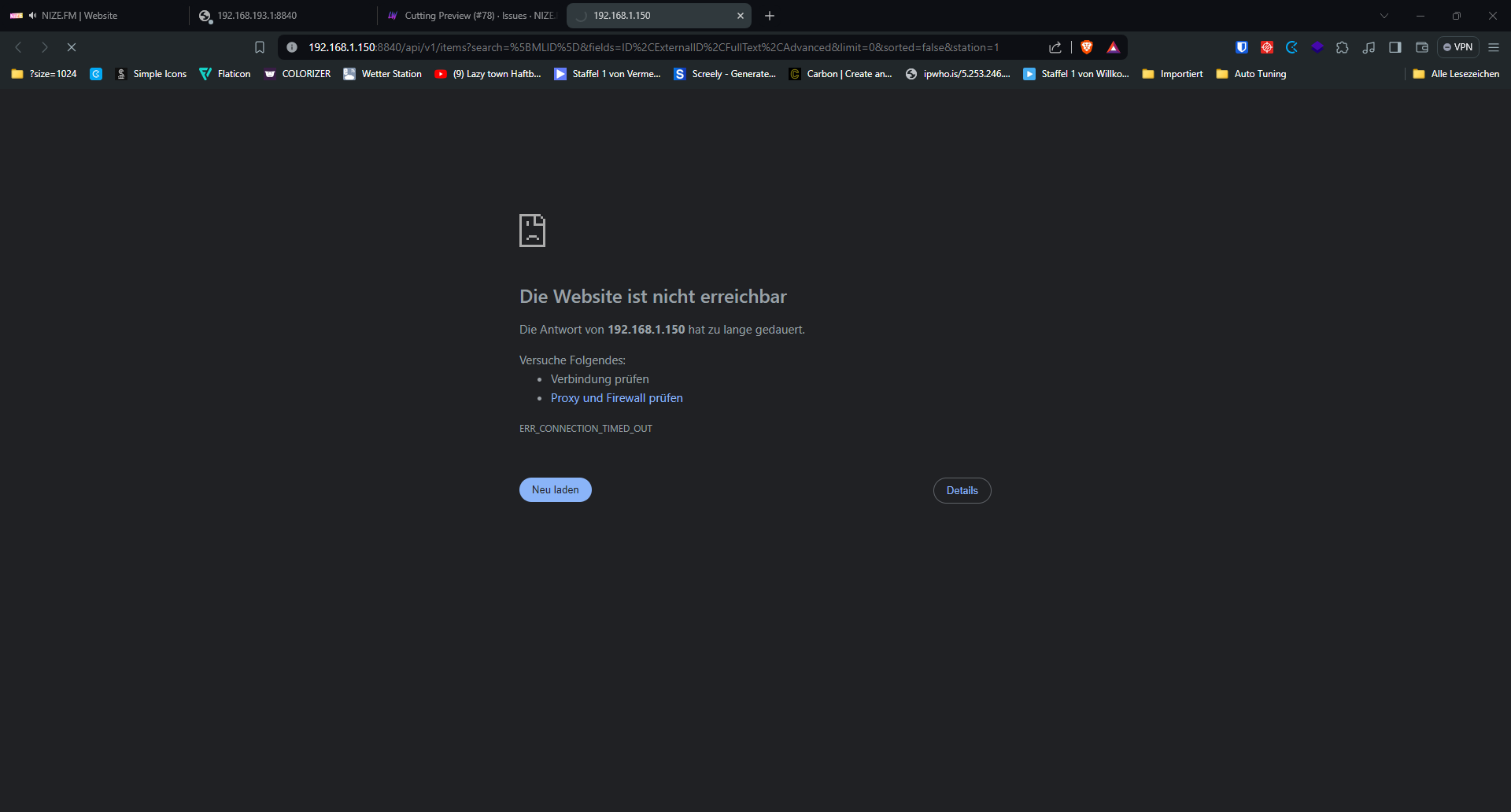This screenshot has width=1511, height=812.
Task: Open the Alle Lesezeichen bookmarks folder
Action: [x=1456, y=74]
